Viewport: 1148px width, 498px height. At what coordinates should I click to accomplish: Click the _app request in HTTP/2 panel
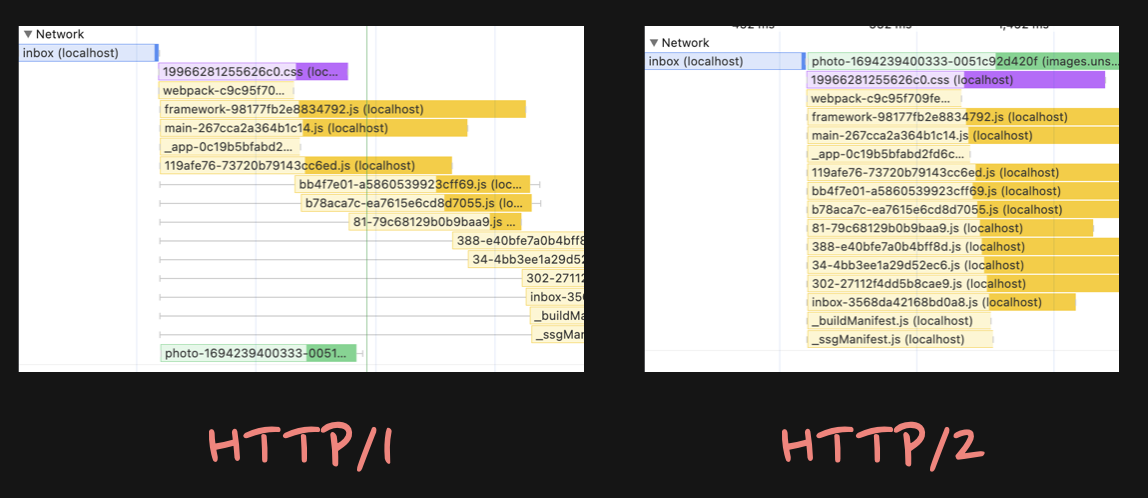pos(888,154)
